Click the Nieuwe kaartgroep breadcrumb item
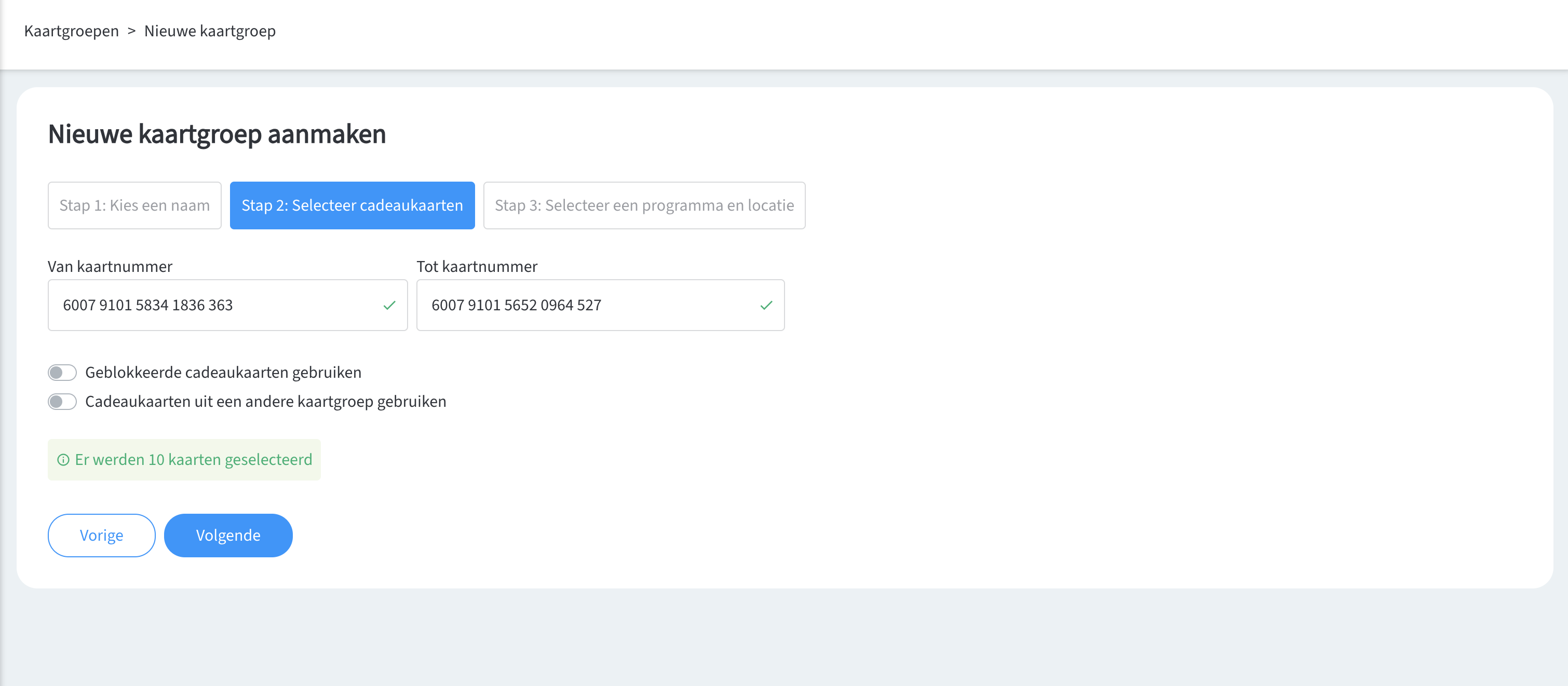This screenshot has width=1568, height=686. pyautogui.click(x=209, y=31)
